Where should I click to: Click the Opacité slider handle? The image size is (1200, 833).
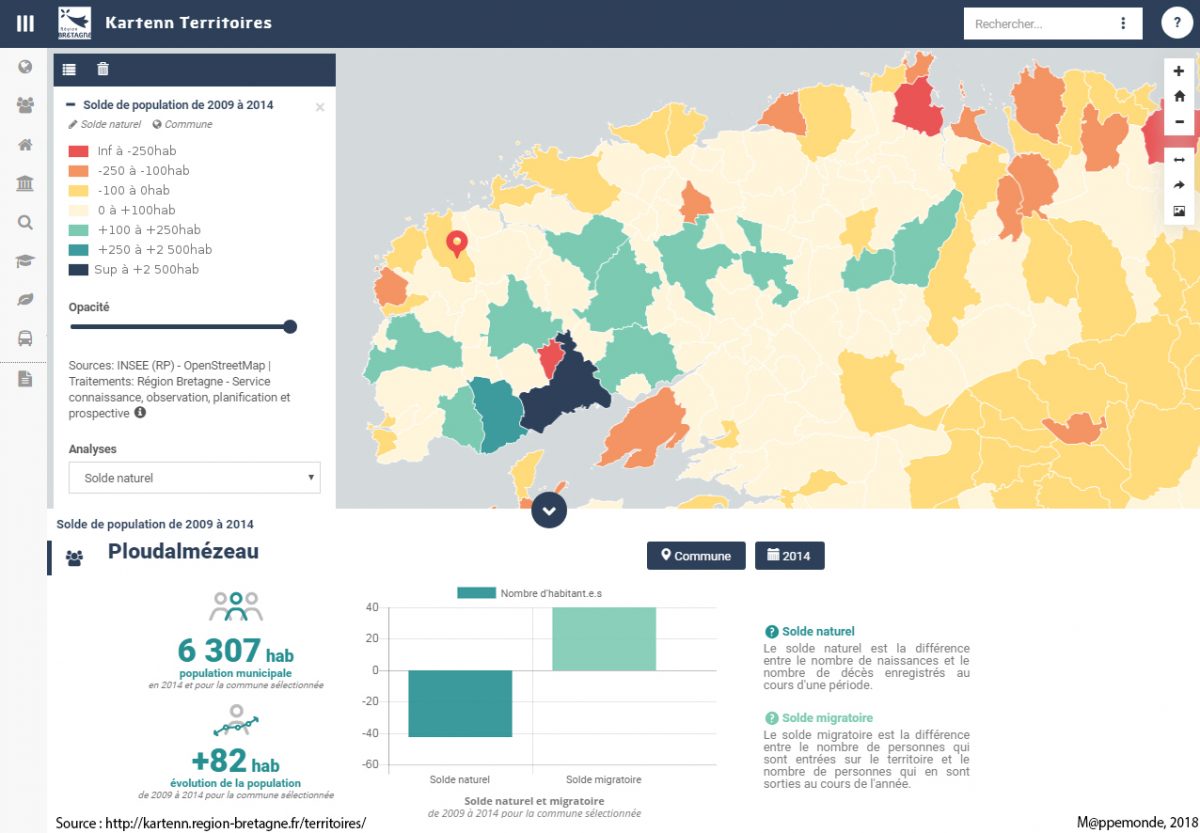(290, 326)
